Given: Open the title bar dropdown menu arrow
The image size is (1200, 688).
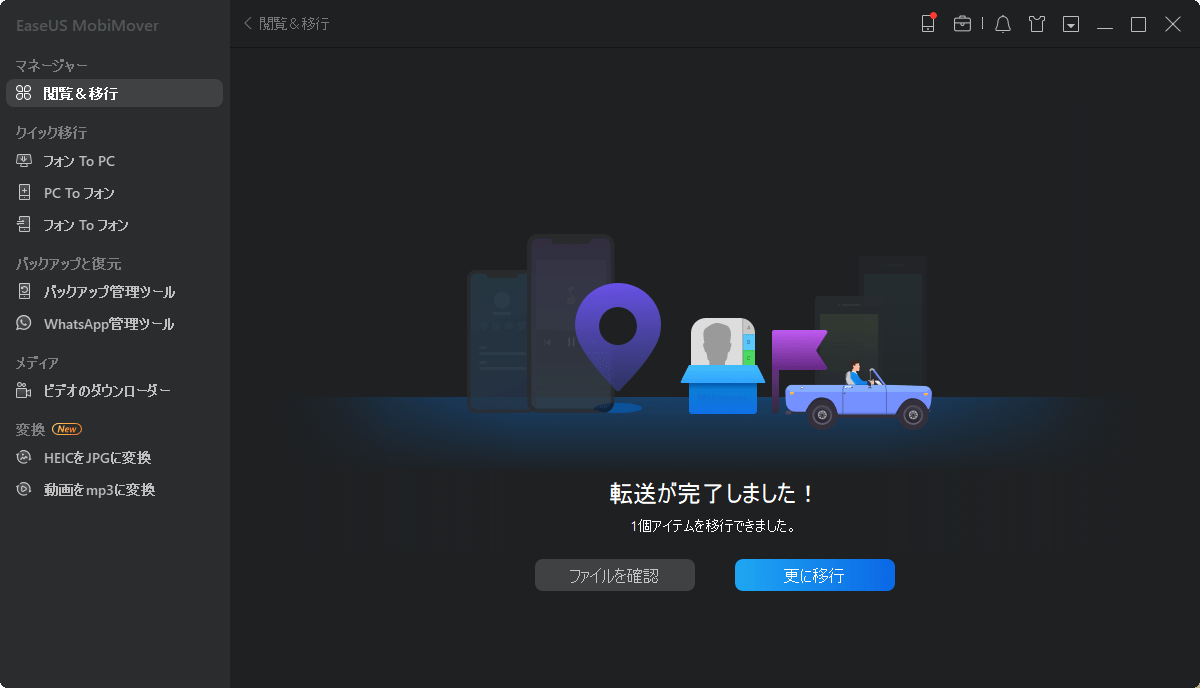Looking at the screenshot, I should [1070, 23].
